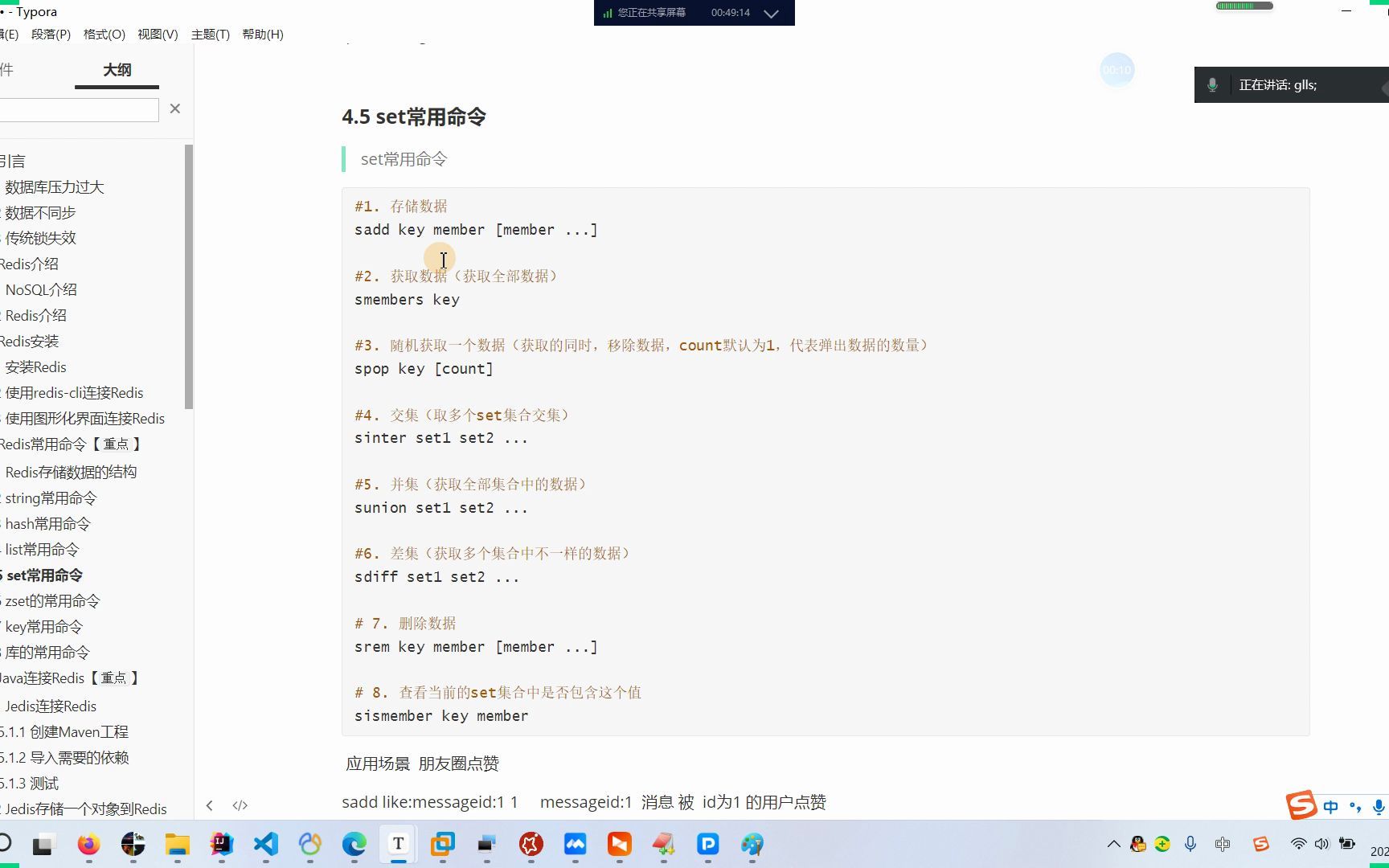
Task: Open Visual Studio Code from the taskbar
Action: click(265, 844)
